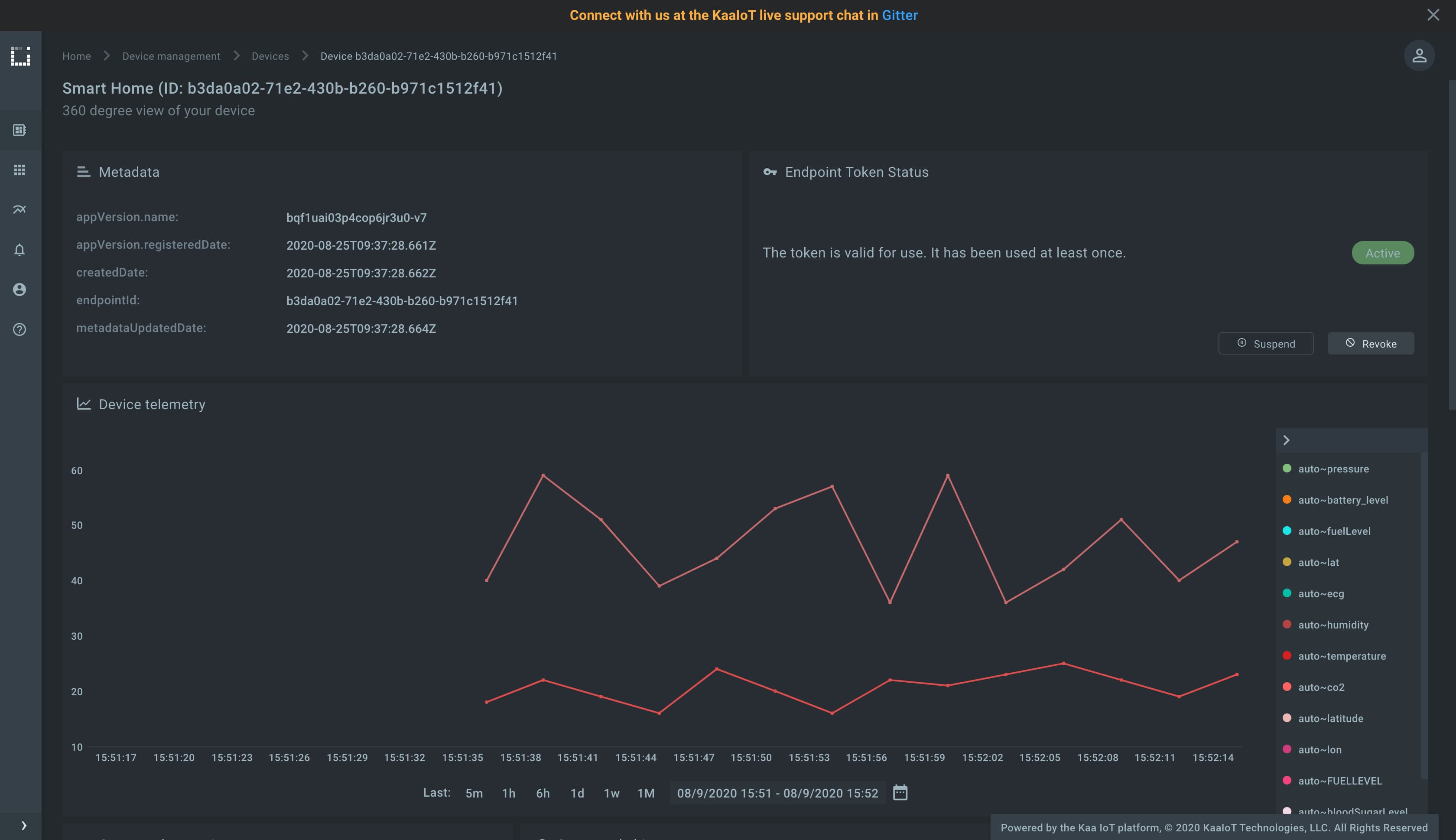The image size is (1456, 840).
Task: Click the user profile icon in sidebar
Action: click(20, 290)
